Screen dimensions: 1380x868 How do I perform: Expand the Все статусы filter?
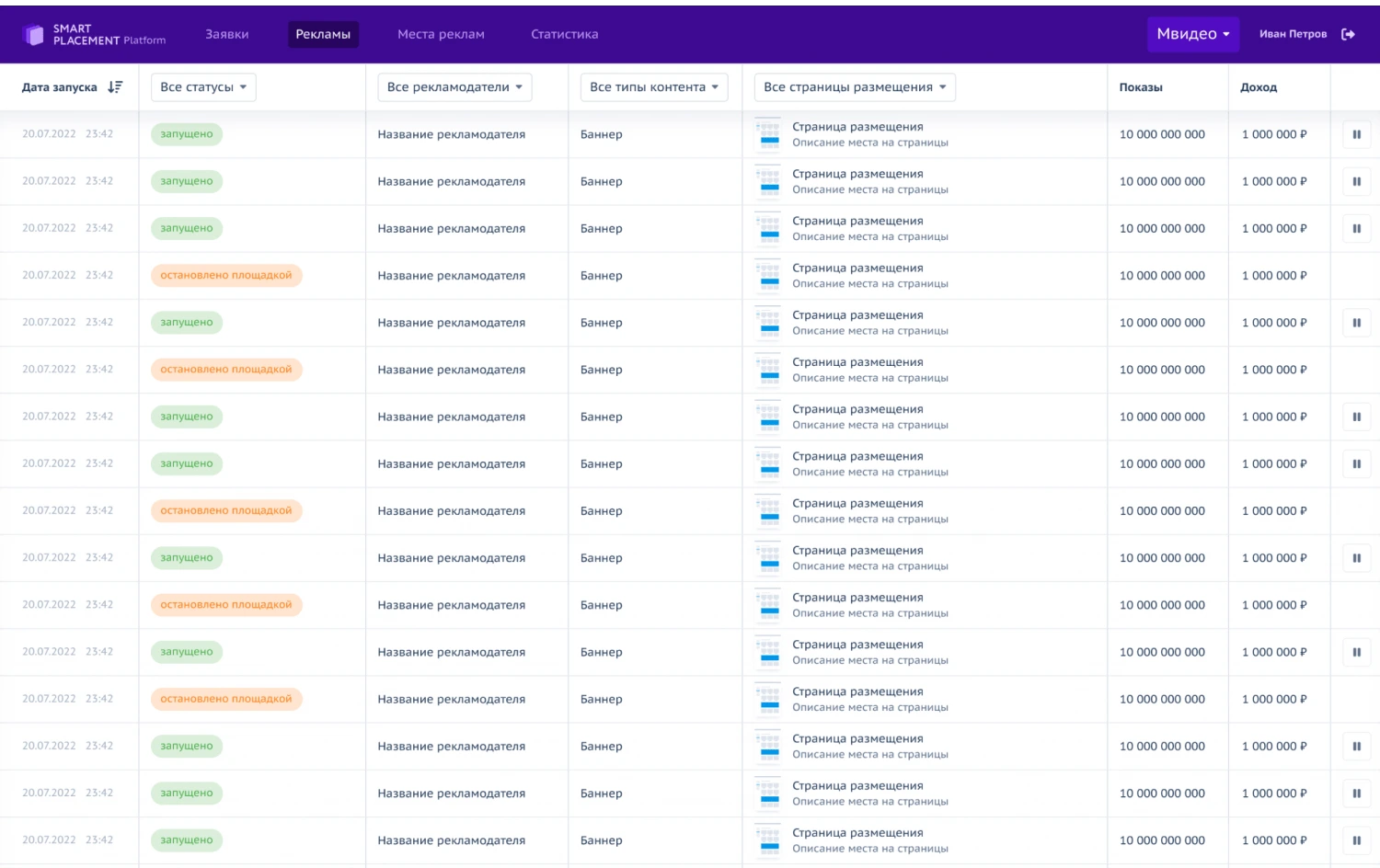[203, 87]
